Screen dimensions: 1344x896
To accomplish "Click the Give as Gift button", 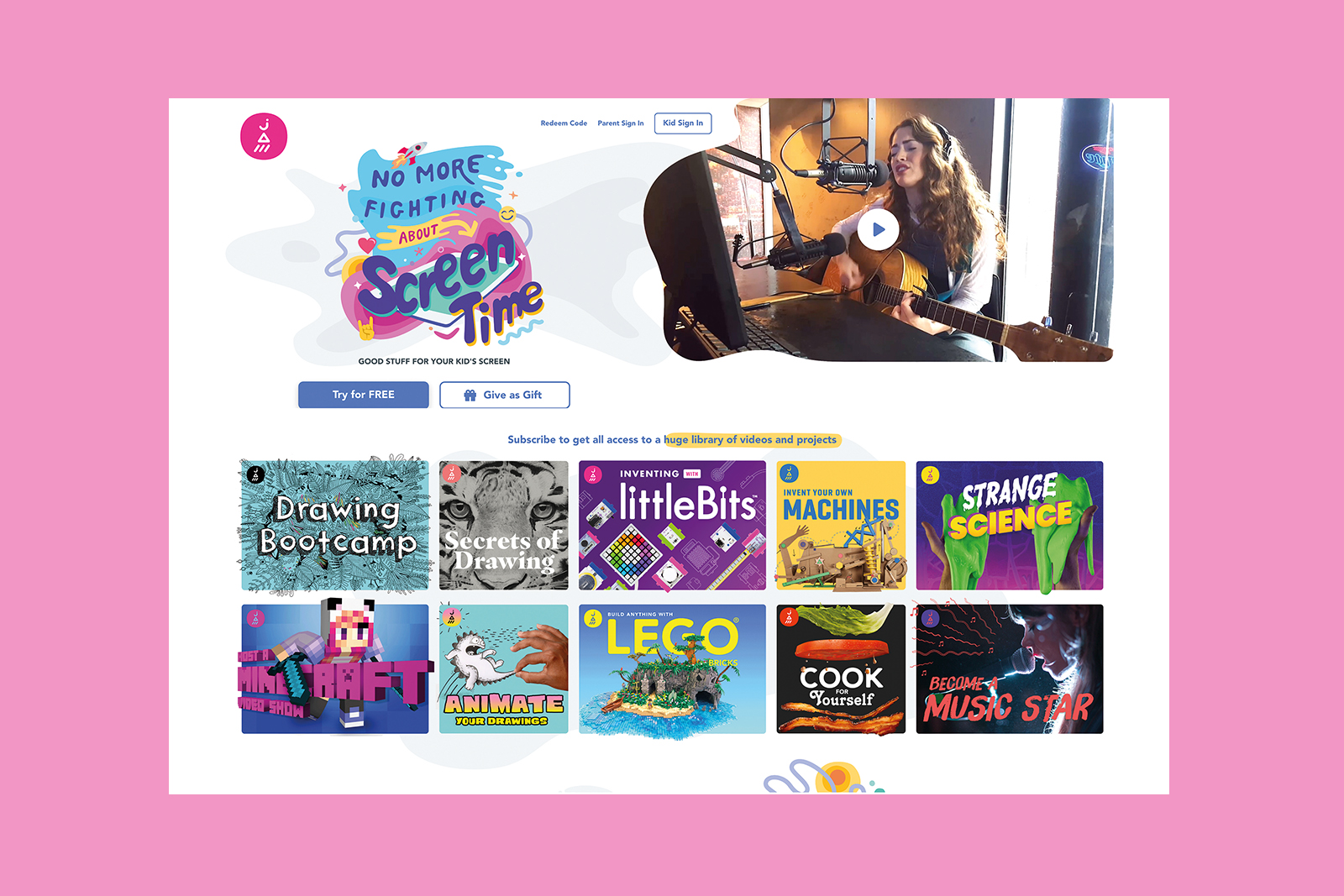I will 505,395.
